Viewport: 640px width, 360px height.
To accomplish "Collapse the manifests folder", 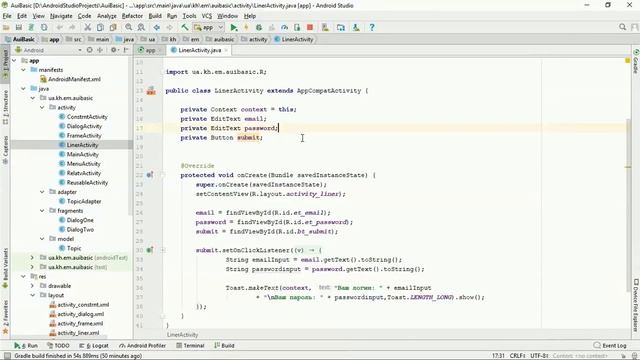I will (x=23, y=70).
